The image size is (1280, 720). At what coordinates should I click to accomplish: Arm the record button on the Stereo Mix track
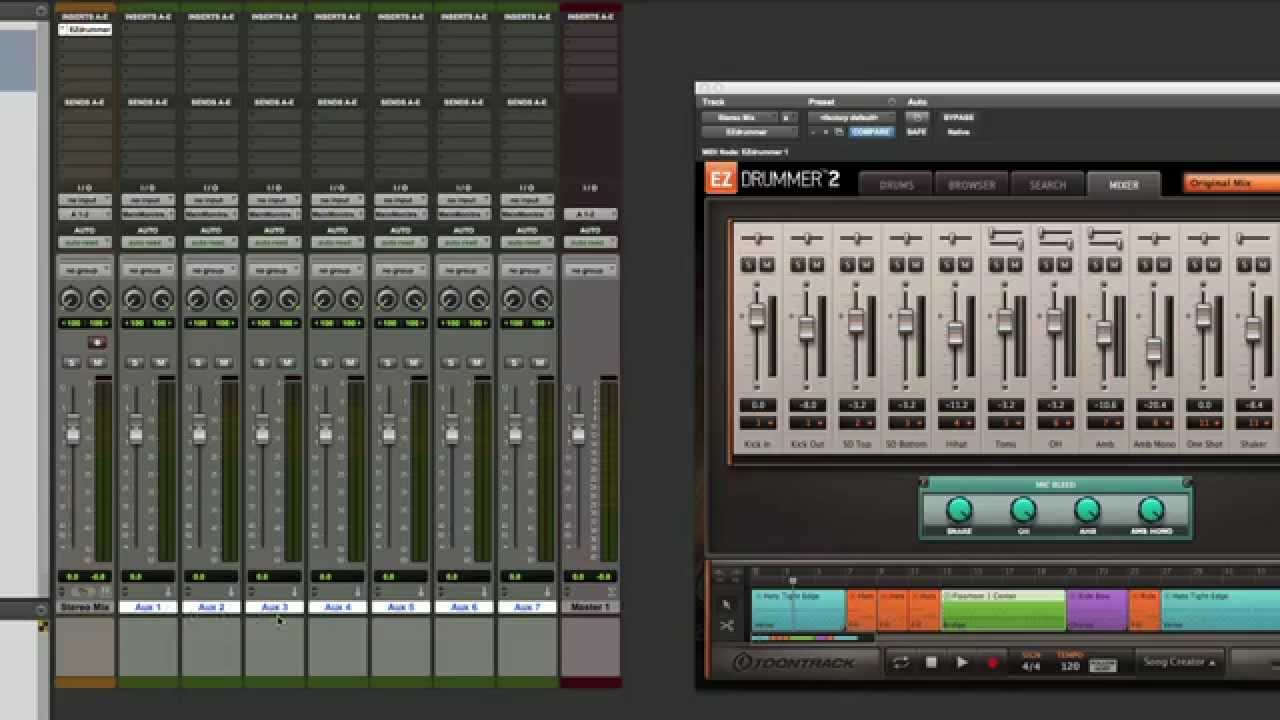[97, 342]
